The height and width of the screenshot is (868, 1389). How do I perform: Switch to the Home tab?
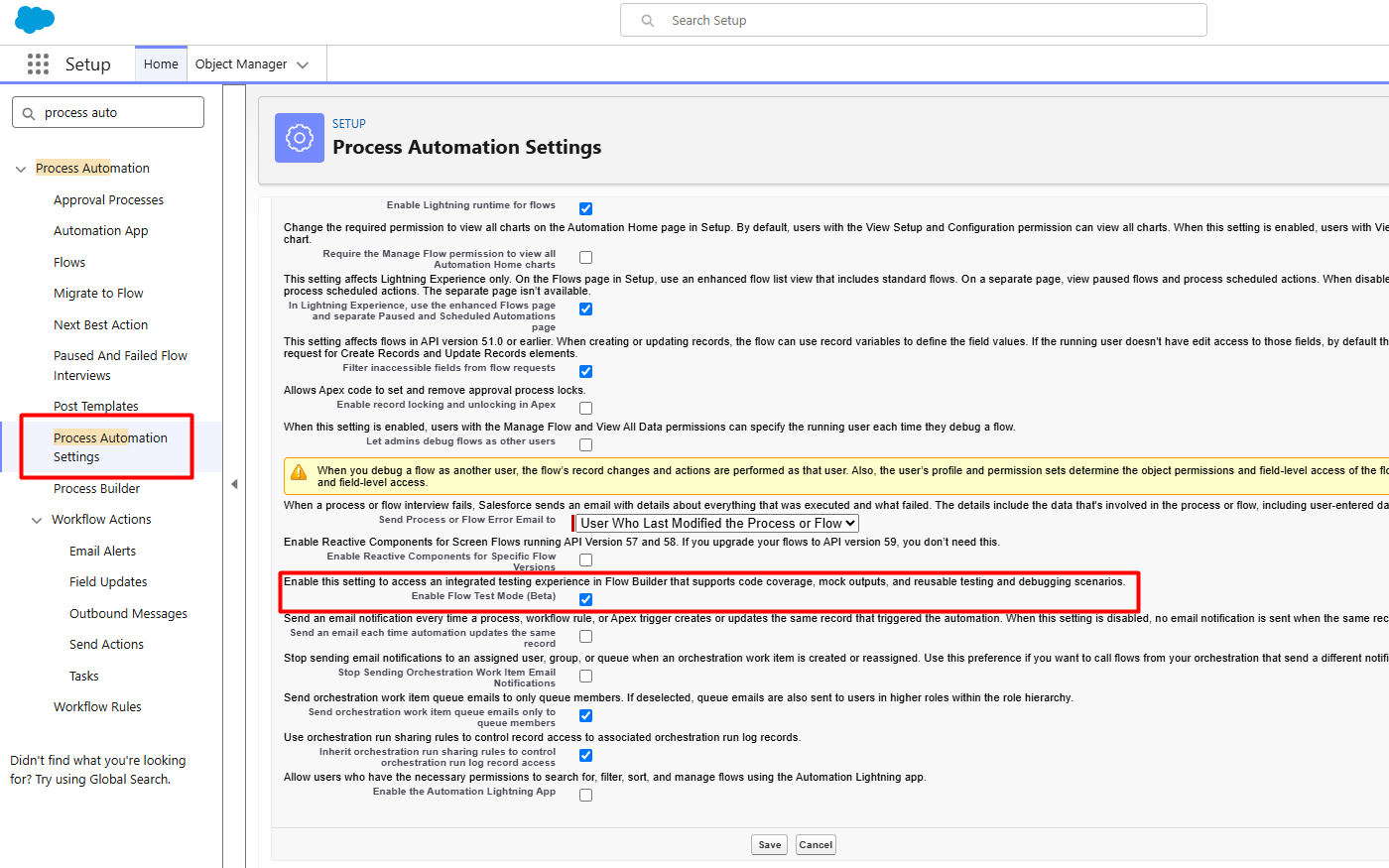(x=161, y=63)
